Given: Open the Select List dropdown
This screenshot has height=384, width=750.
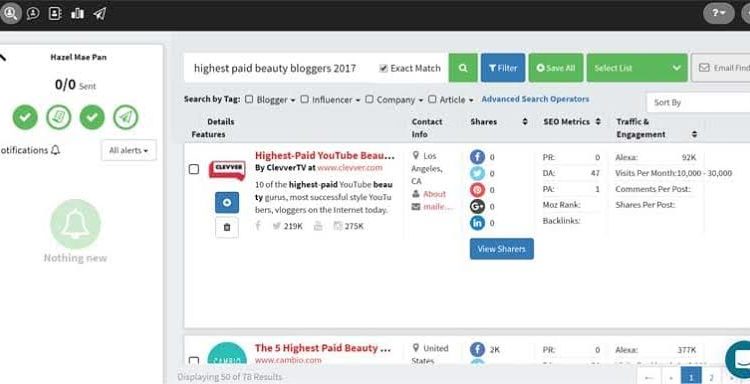Looking at the screenshot, I should click(637, 68).
